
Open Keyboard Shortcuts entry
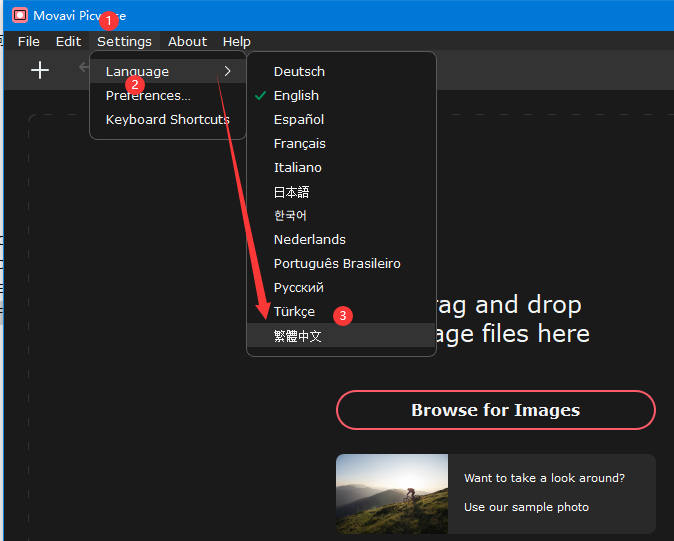168,119
